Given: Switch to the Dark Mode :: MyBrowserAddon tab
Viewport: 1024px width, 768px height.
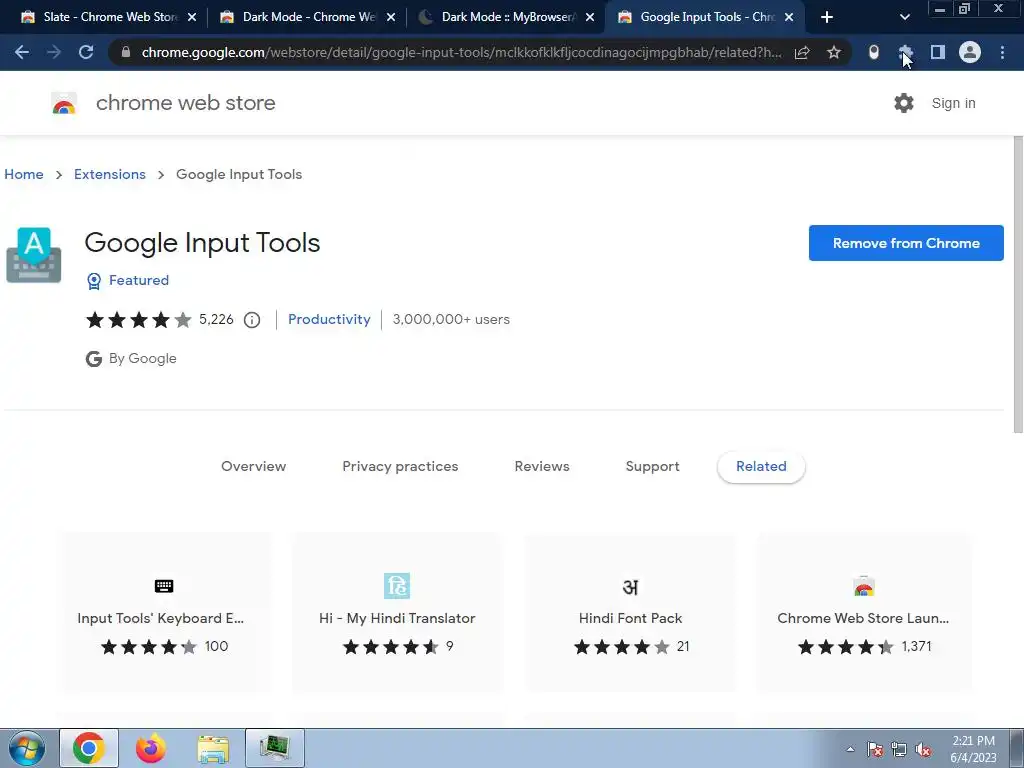Looking at the screenshot, I should (x=498, y=17).
